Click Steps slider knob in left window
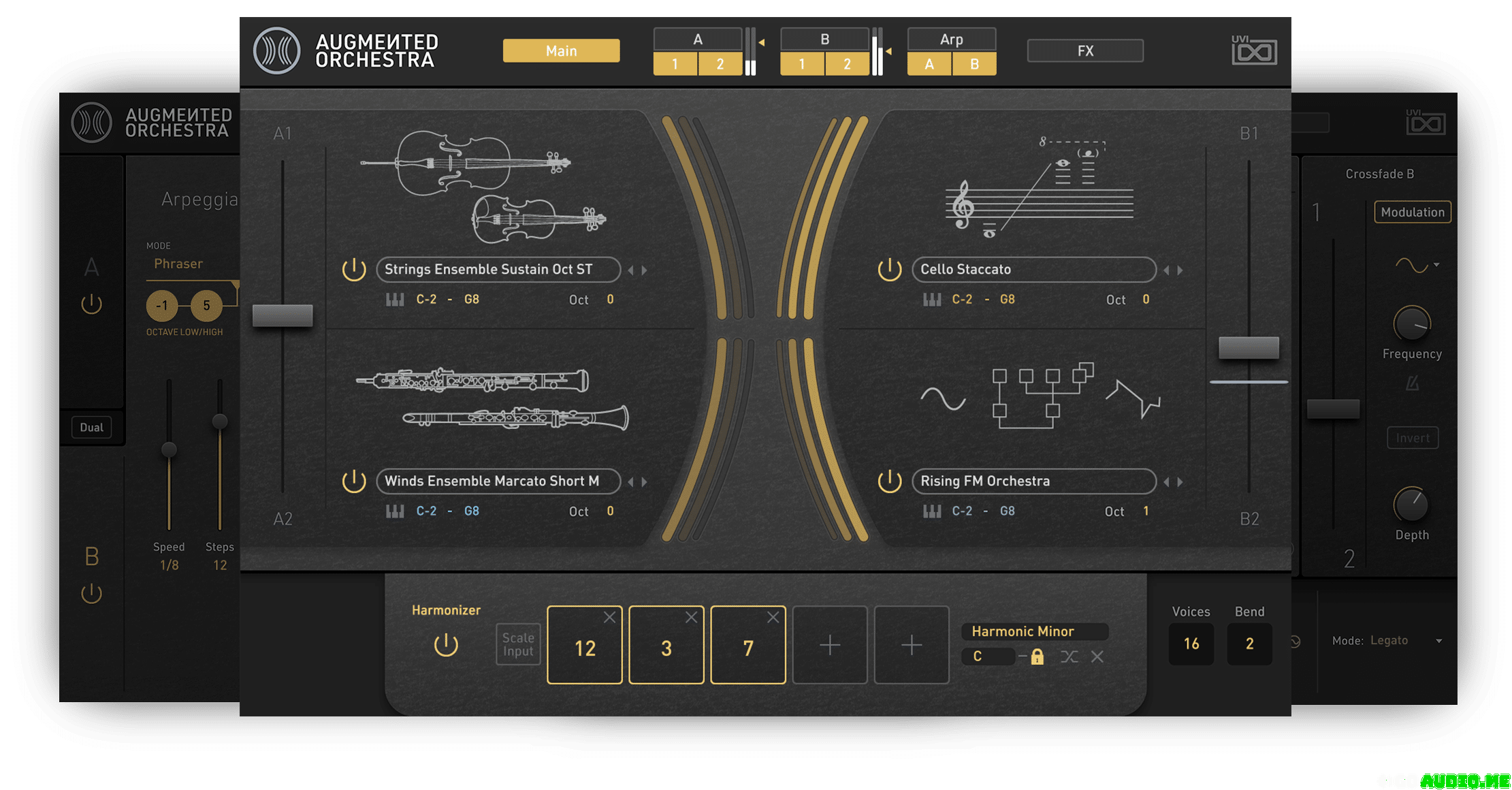This screenshot has height=790, width=1512. 219,421
